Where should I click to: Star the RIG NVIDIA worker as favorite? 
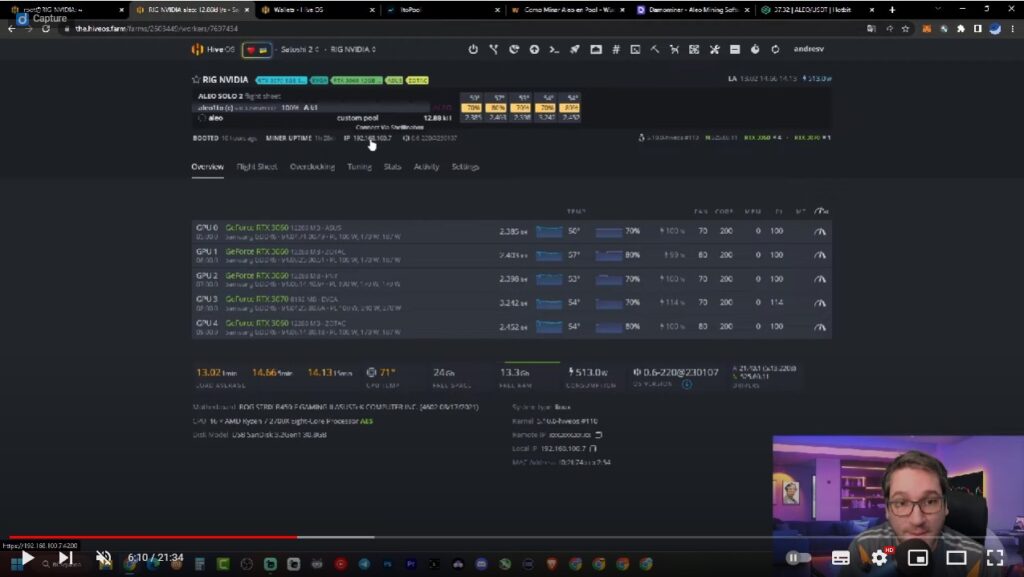click(x=195, y=80)
